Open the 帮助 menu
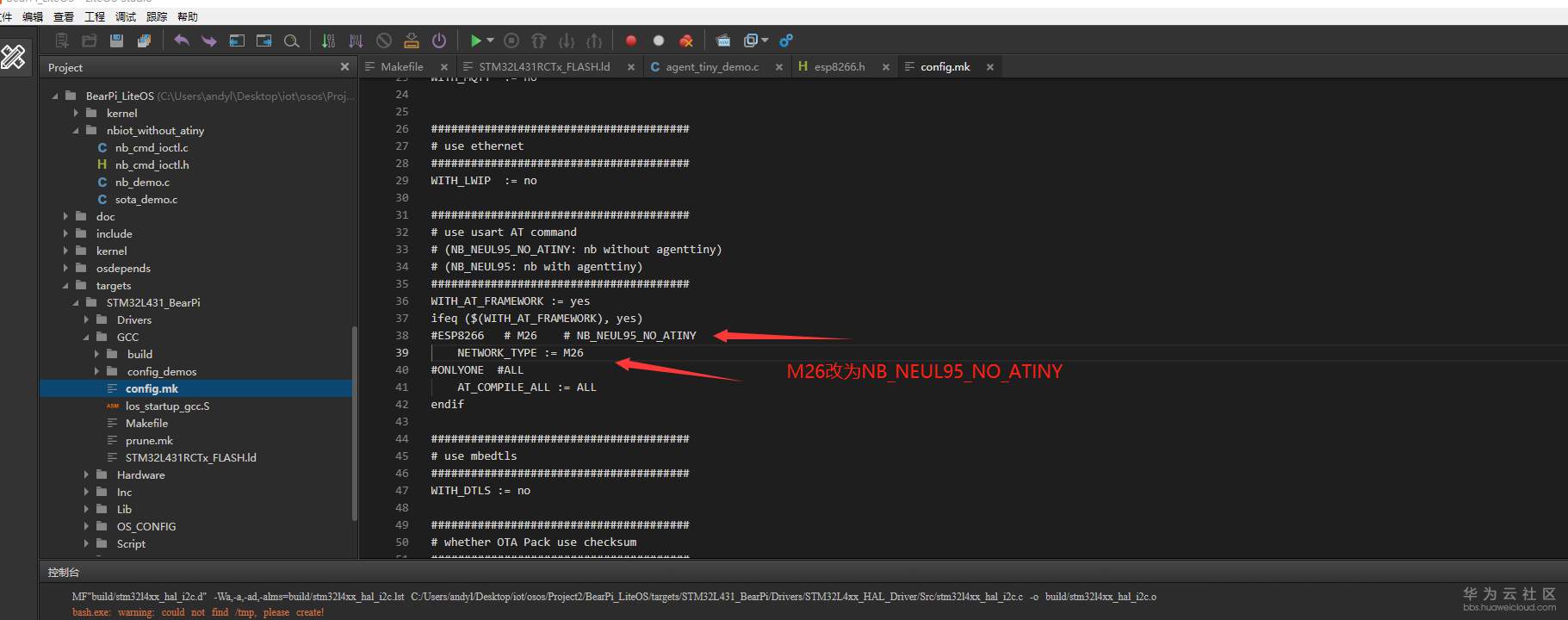Screen dimensions: 1568x620 (x=188, y=16)
